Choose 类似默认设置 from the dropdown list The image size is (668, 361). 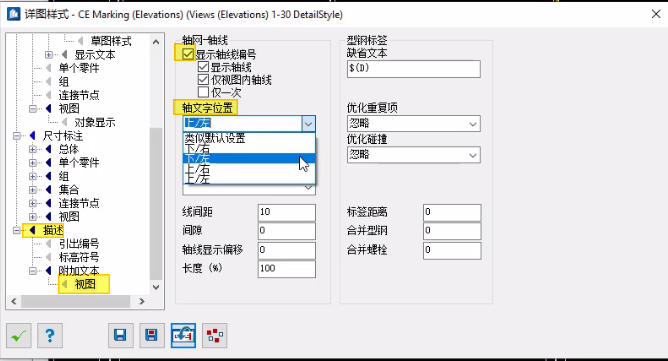[249, 138]
